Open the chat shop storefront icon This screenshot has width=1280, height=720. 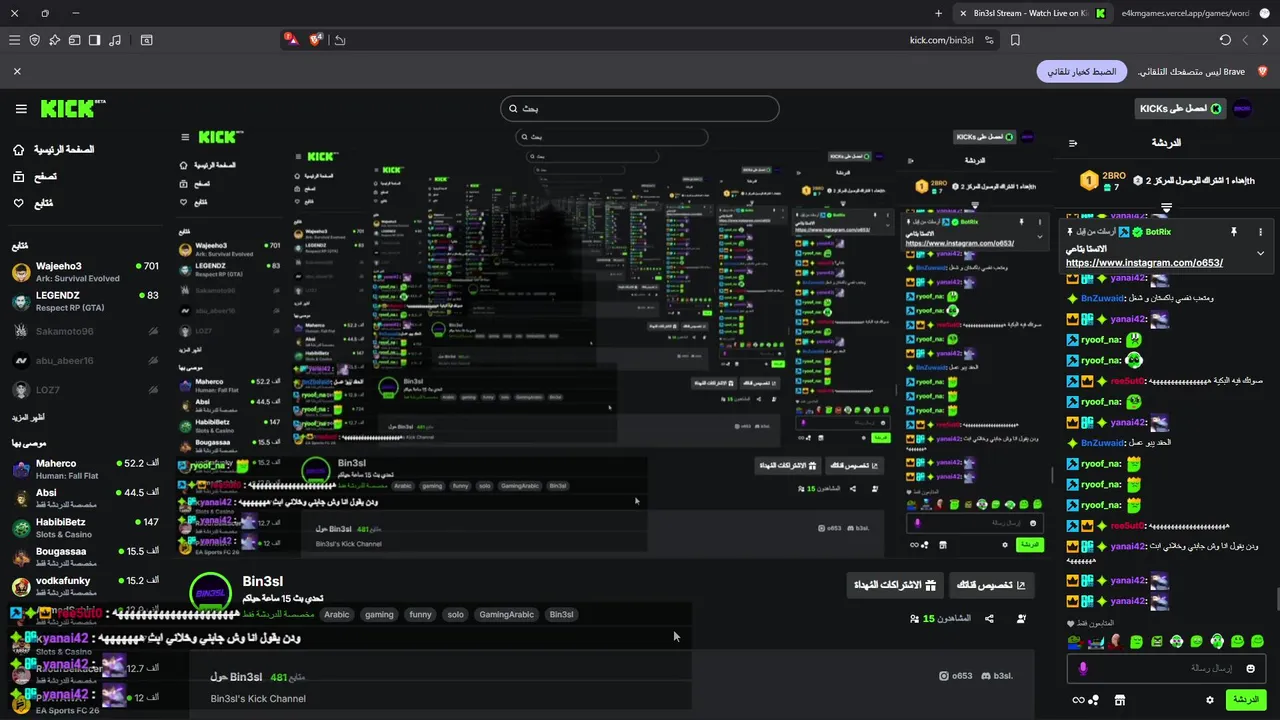coord(1120,700)
